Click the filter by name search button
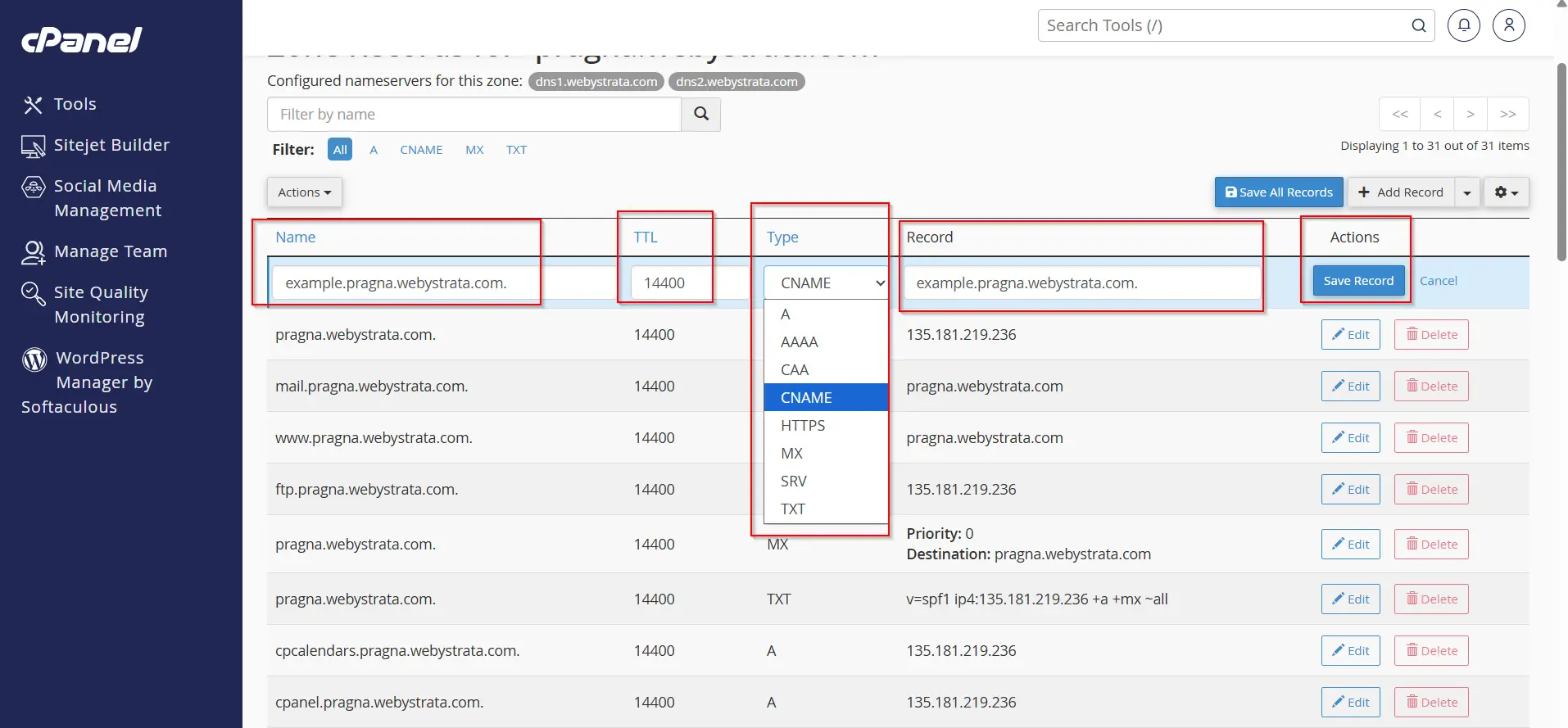Viewport: 1568px width, 728px height. tap(701, 115)
